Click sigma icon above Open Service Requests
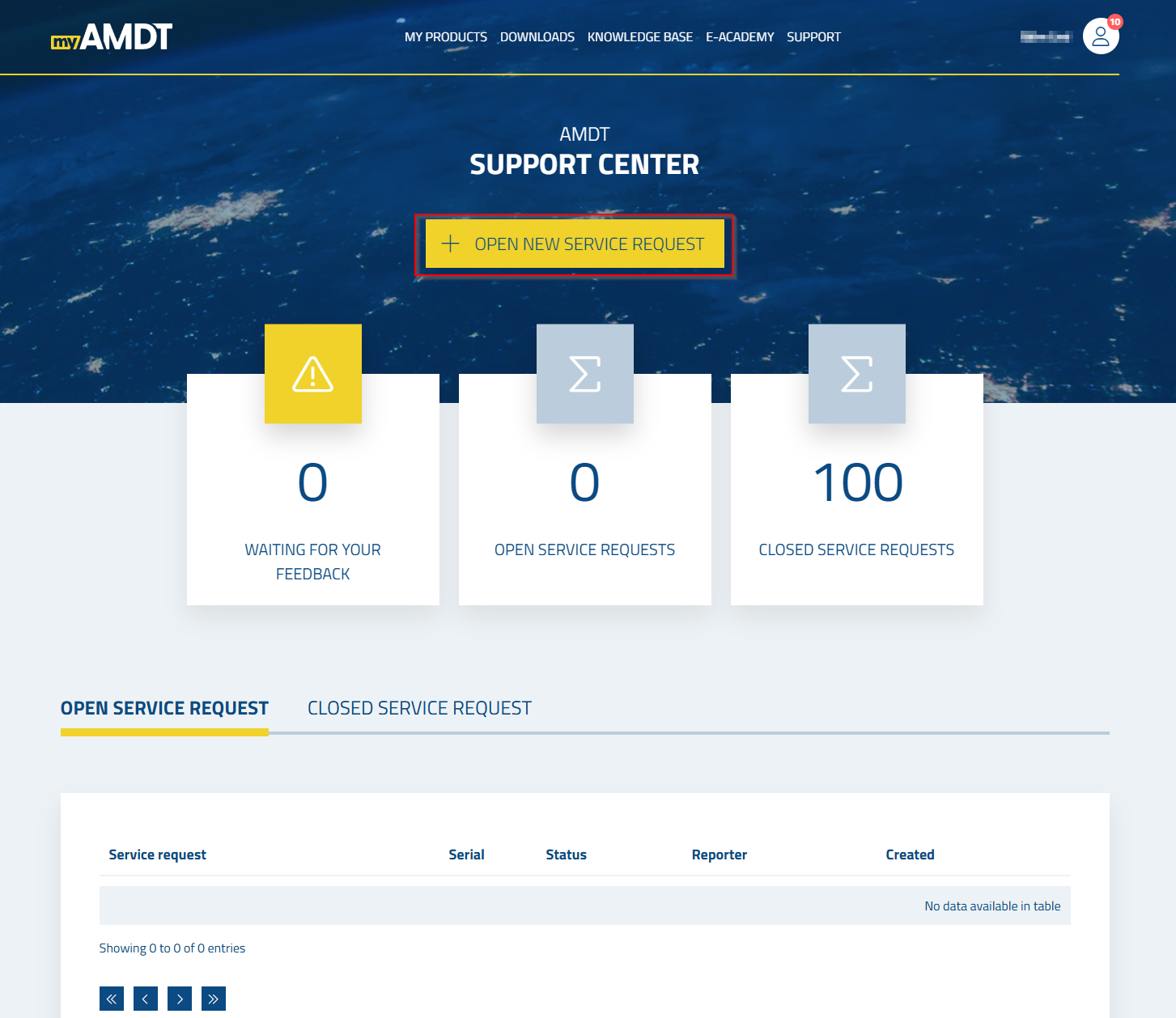This screenshot has height=1018, width=1176. pos(584,374)
